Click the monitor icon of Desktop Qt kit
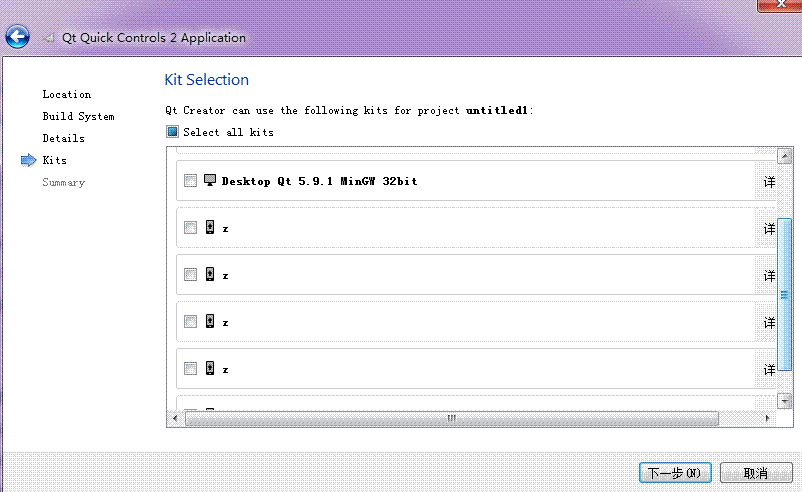 (210, 180)
